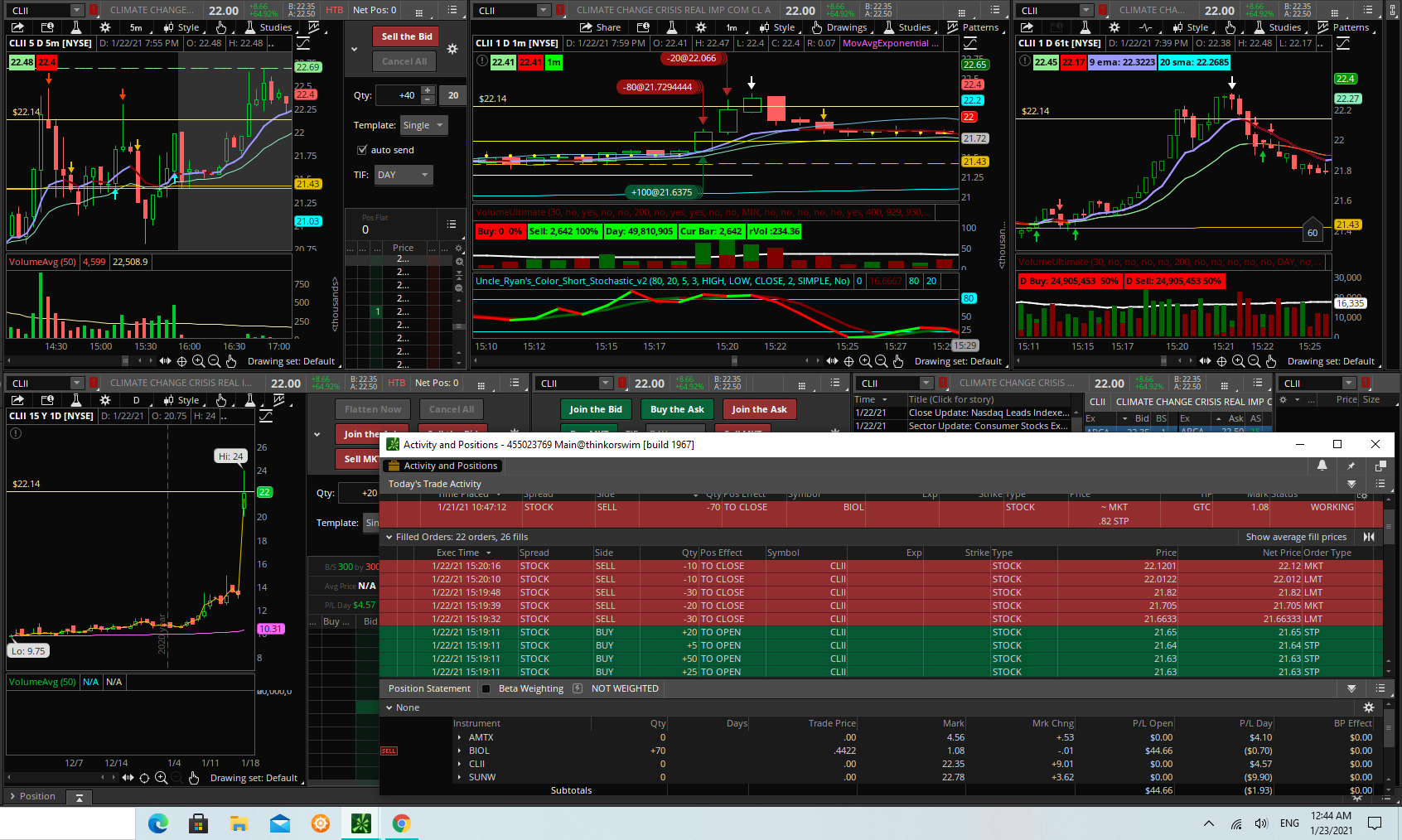Click the Sell the Bid button

406,36
